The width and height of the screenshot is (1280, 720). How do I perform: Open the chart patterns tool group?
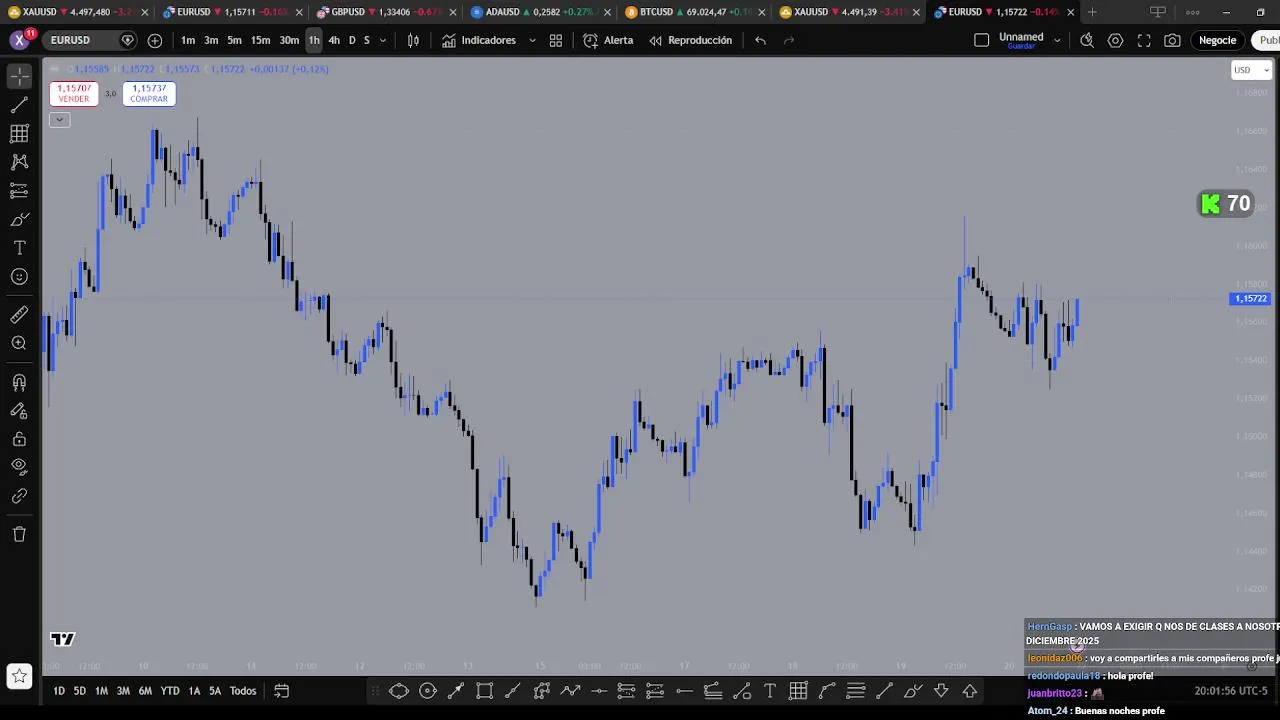(x=19, y=161)
